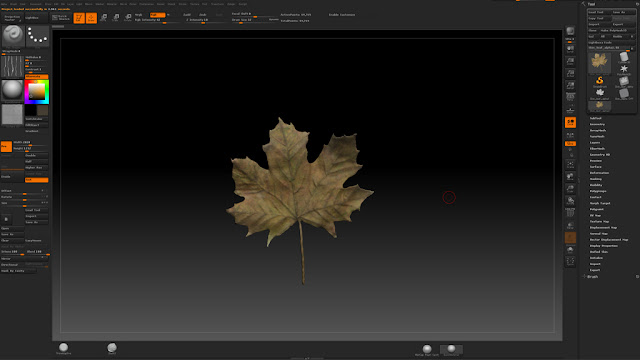Toggle the Zadd button
The height and width of the screenshot is (360, 640).
coord(187,15)
